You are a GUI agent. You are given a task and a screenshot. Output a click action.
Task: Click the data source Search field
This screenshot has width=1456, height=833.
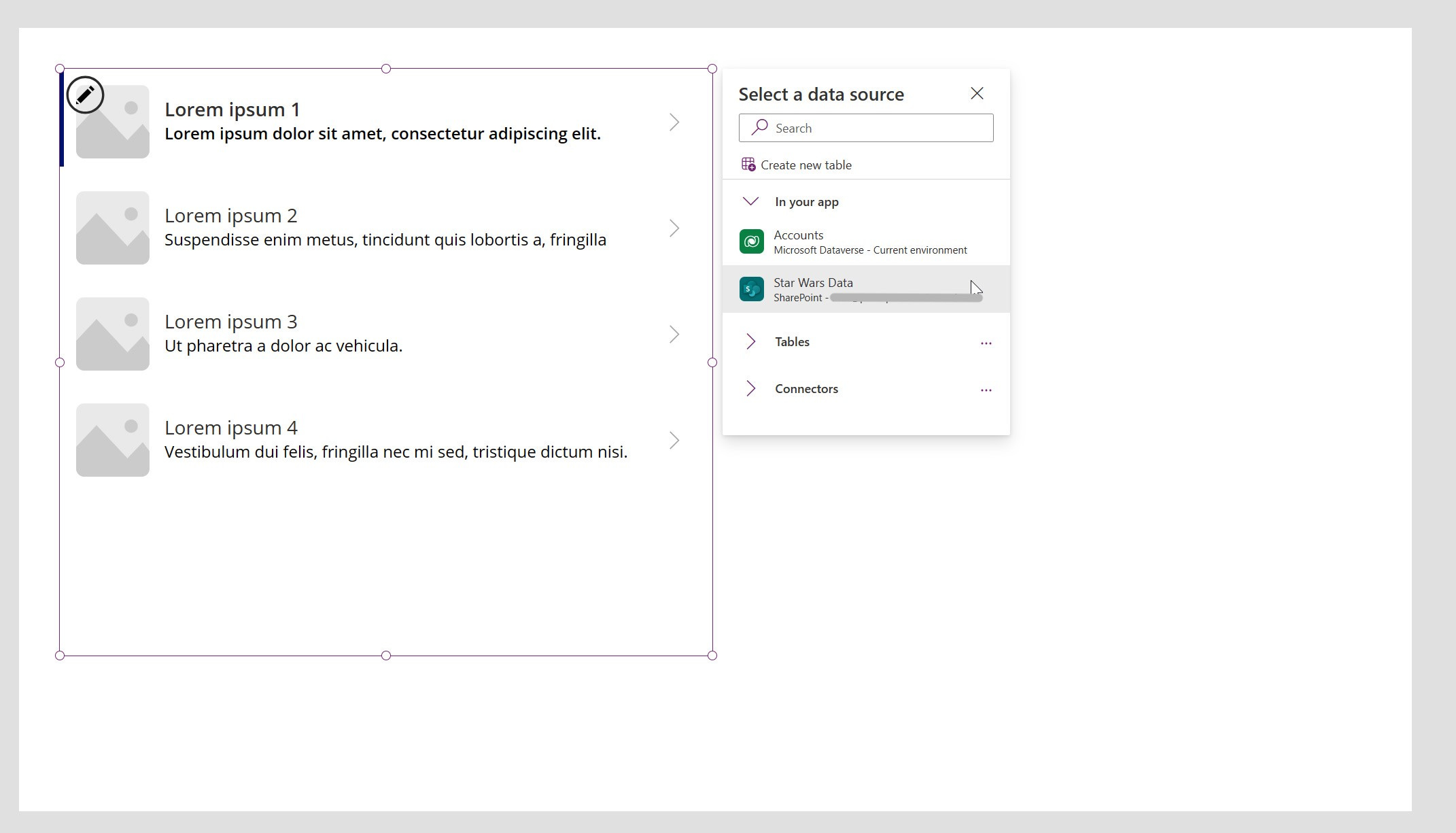pyautogui.click(x=877, y=129)
